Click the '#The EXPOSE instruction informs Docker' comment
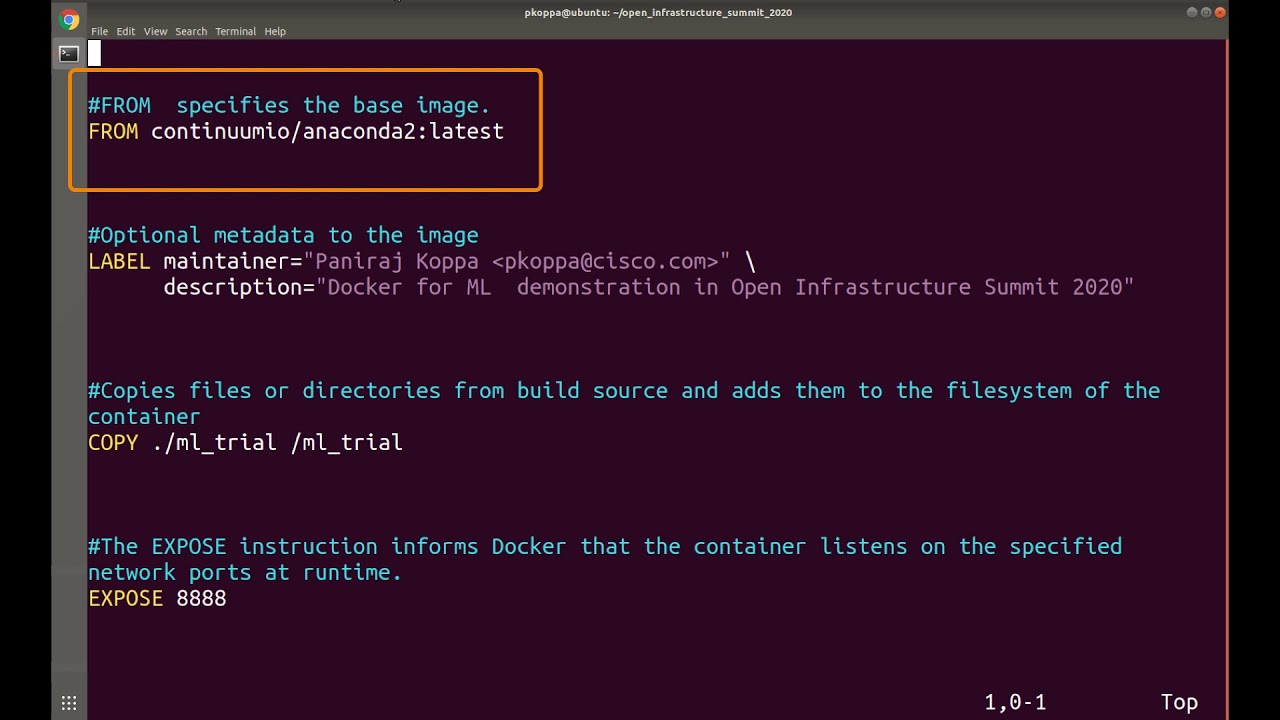Viewport: 1280px width, 720px height. [x=605, y=547]
